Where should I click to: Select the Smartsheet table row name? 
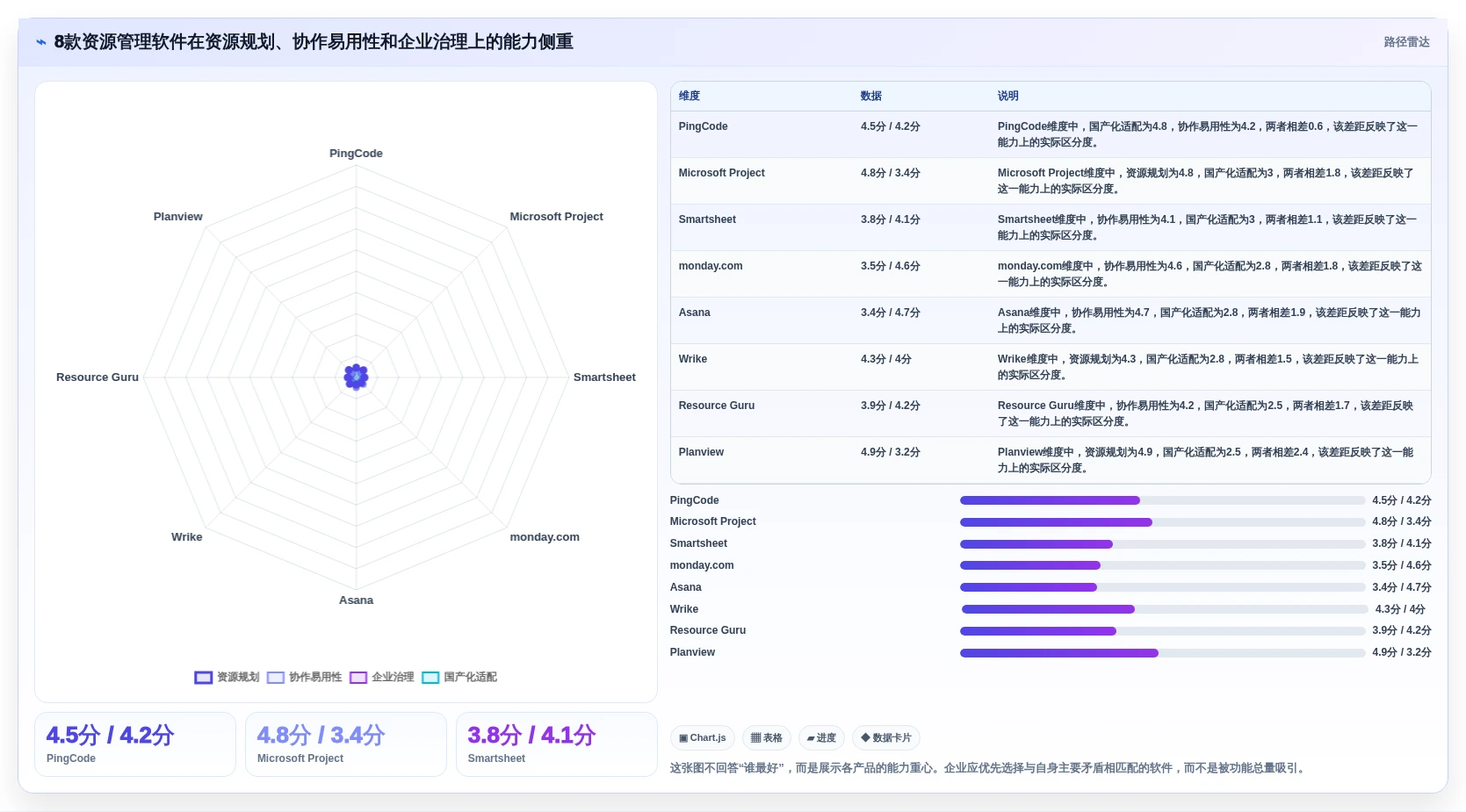pyautogui.click(x=707, y=219)
